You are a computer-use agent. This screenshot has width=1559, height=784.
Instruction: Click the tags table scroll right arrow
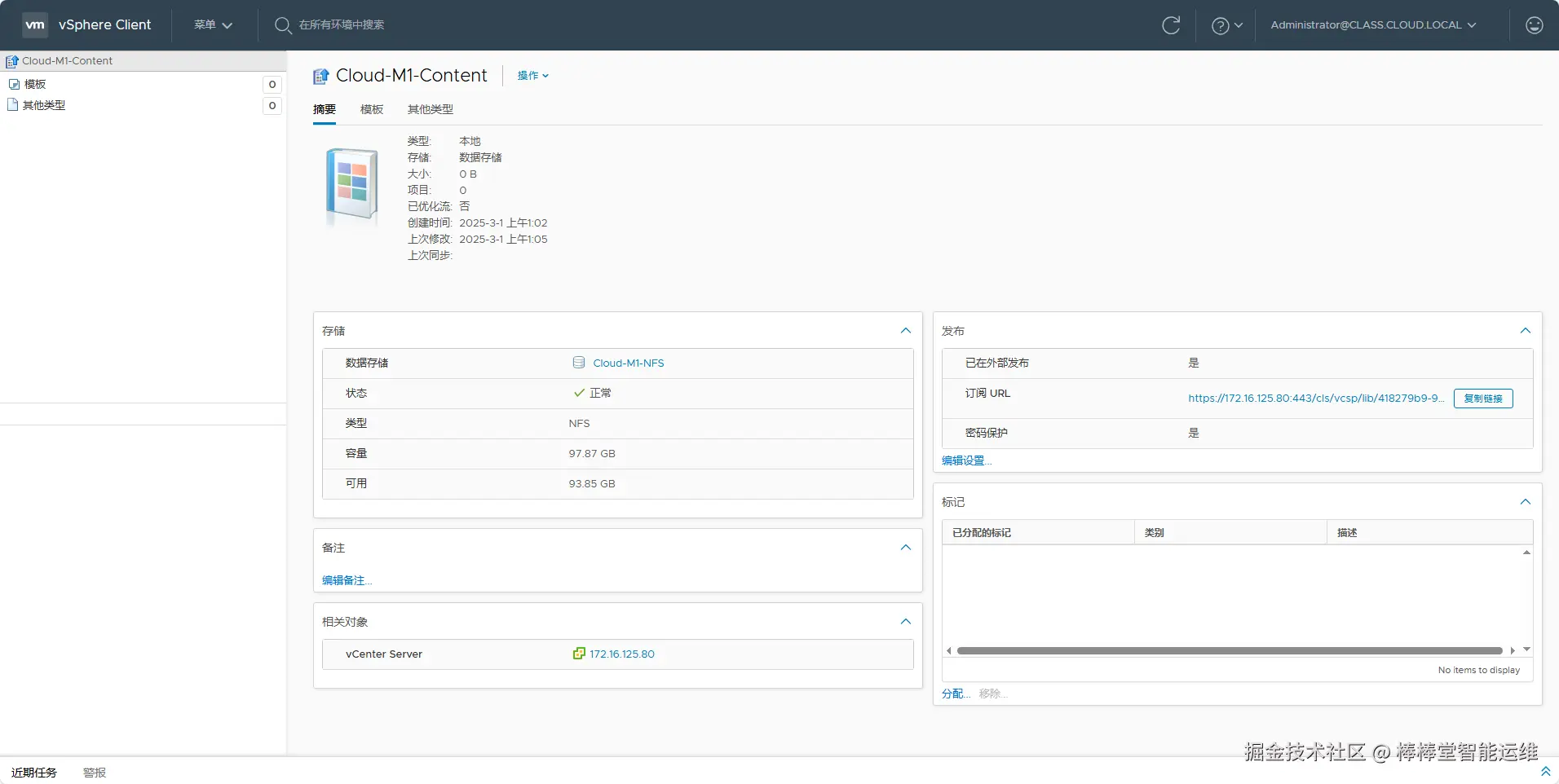click(x=1513, y=650)
